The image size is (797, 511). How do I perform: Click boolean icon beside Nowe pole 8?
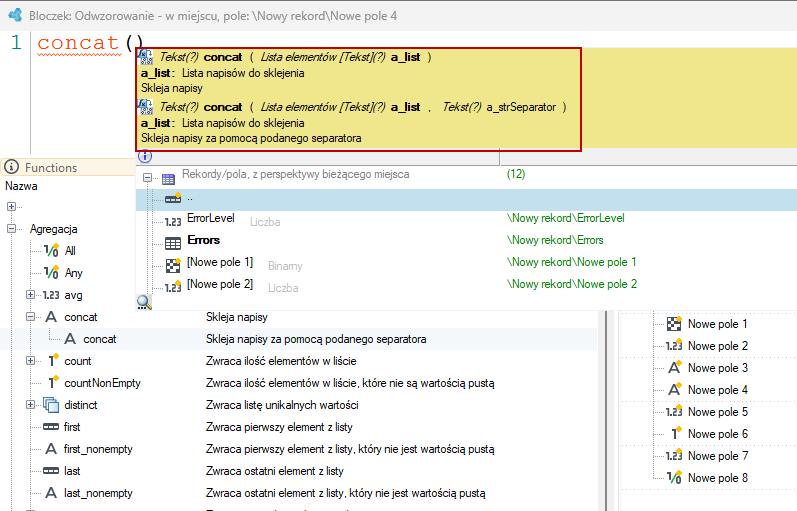[674, 477]
